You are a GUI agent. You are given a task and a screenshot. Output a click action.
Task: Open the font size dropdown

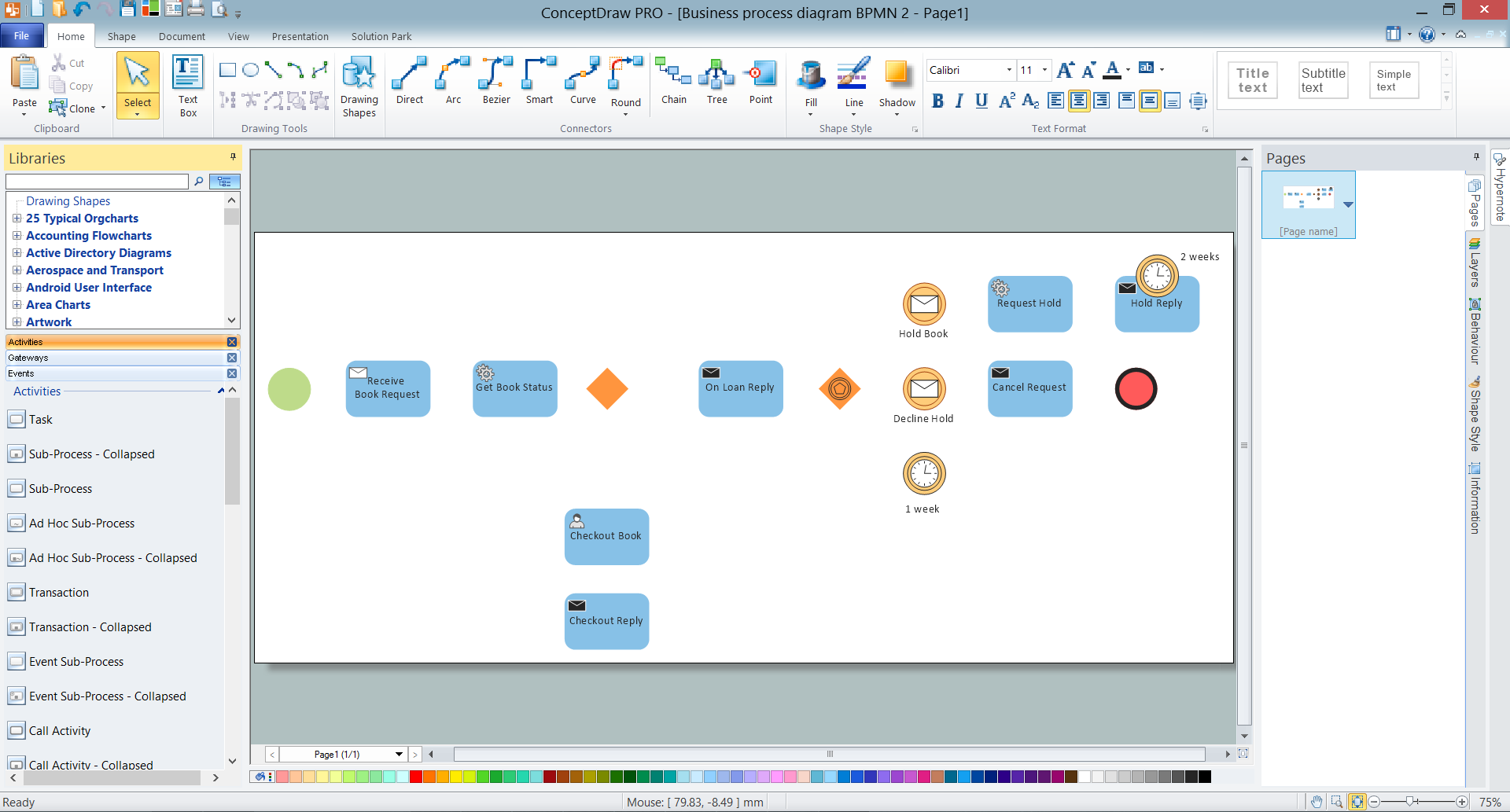[x=1044, y=70]
